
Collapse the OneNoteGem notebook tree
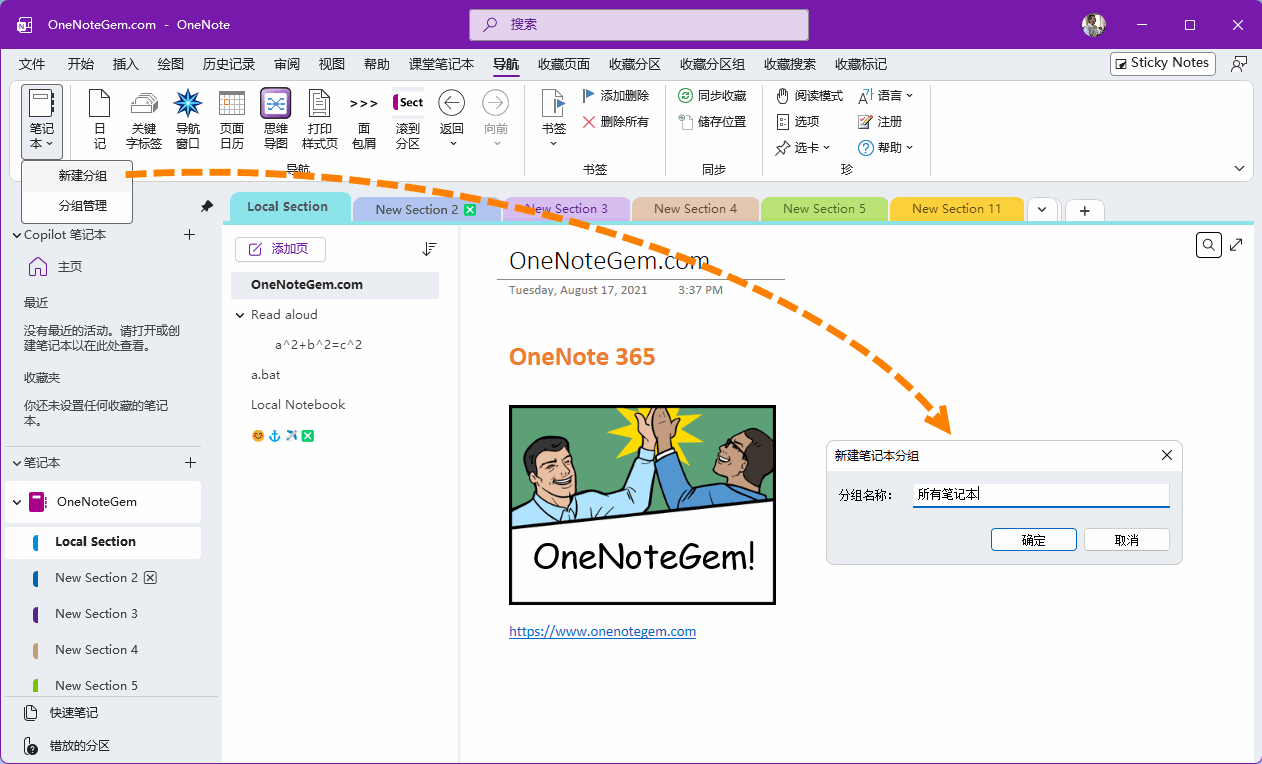pyautogui.click(x=16, y=502)
